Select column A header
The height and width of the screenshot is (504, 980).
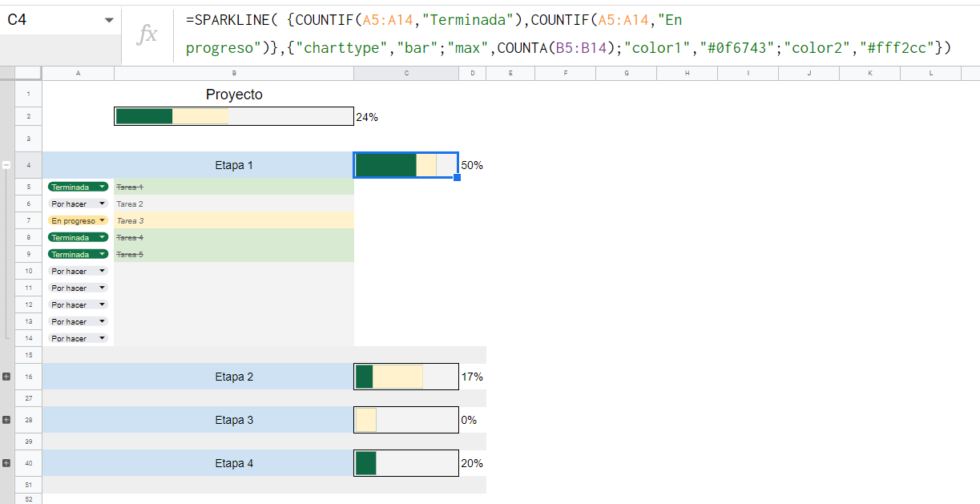coord(78,73)
